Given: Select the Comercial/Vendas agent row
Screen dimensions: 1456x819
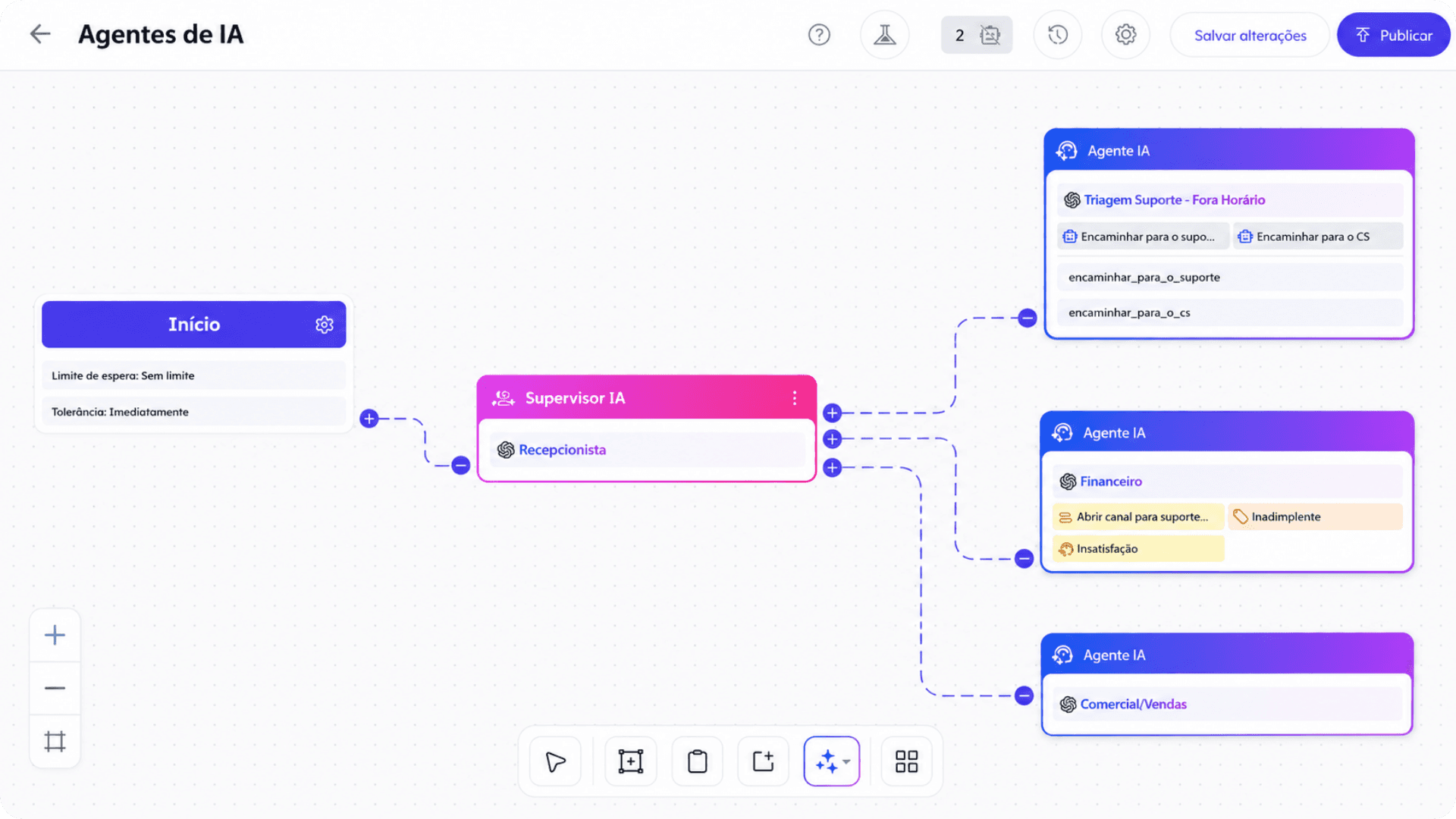Looking at the screenshot, I should coord(1227,704).
